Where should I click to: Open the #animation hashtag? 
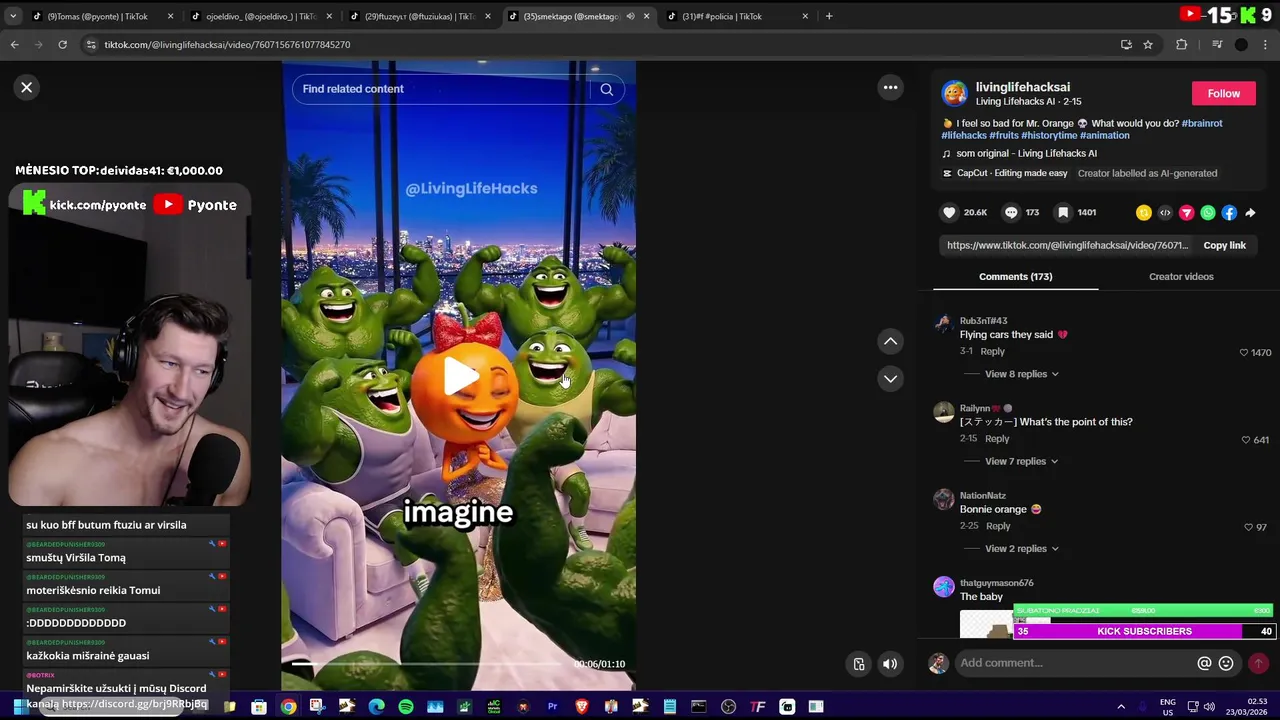(x=1105, y=135)
